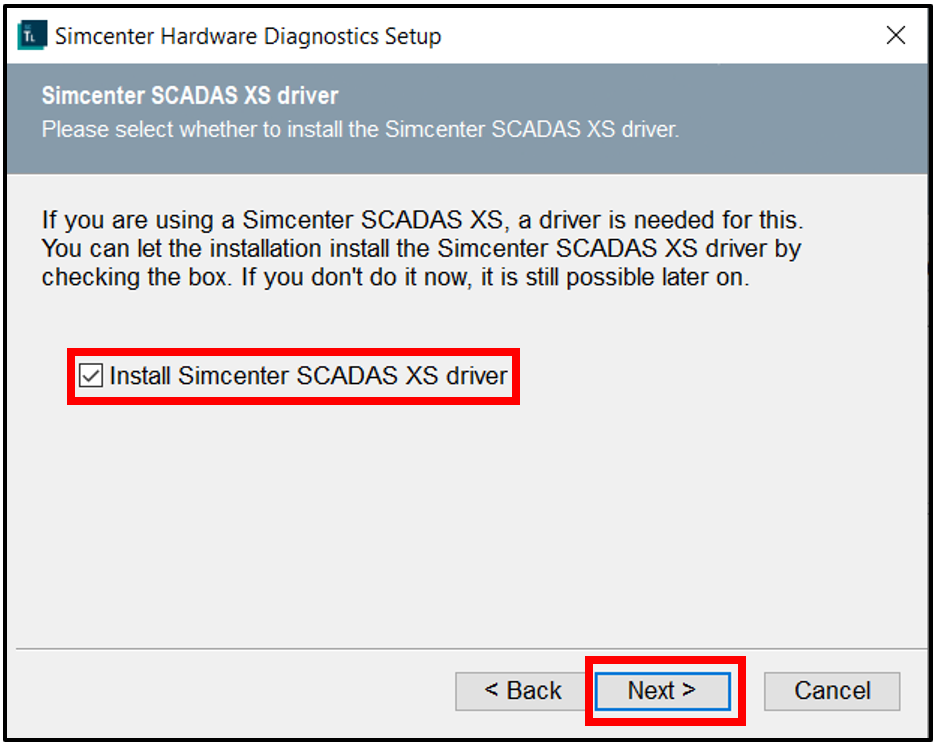The width and height of the screenshot is (937, 743).
Task: Go back with the < Back button
Action: pos(523,691)
